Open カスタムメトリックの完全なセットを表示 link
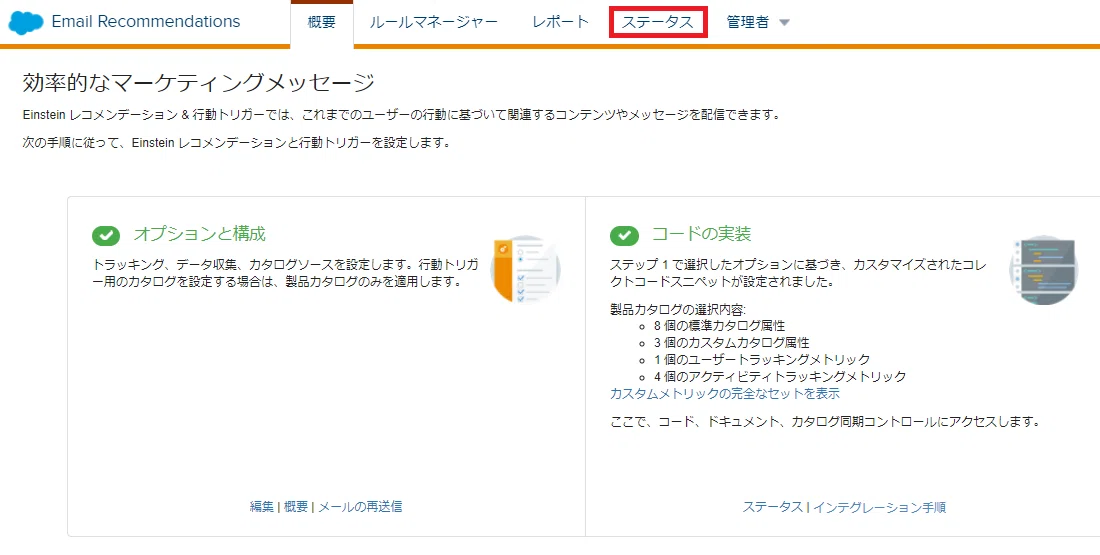 tap(725, 394)
